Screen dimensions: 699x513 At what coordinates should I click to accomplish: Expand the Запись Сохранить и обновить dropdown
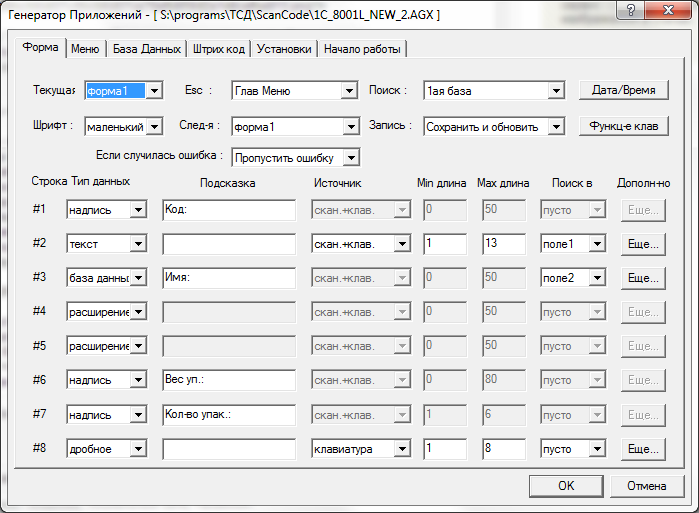(494, 127)
